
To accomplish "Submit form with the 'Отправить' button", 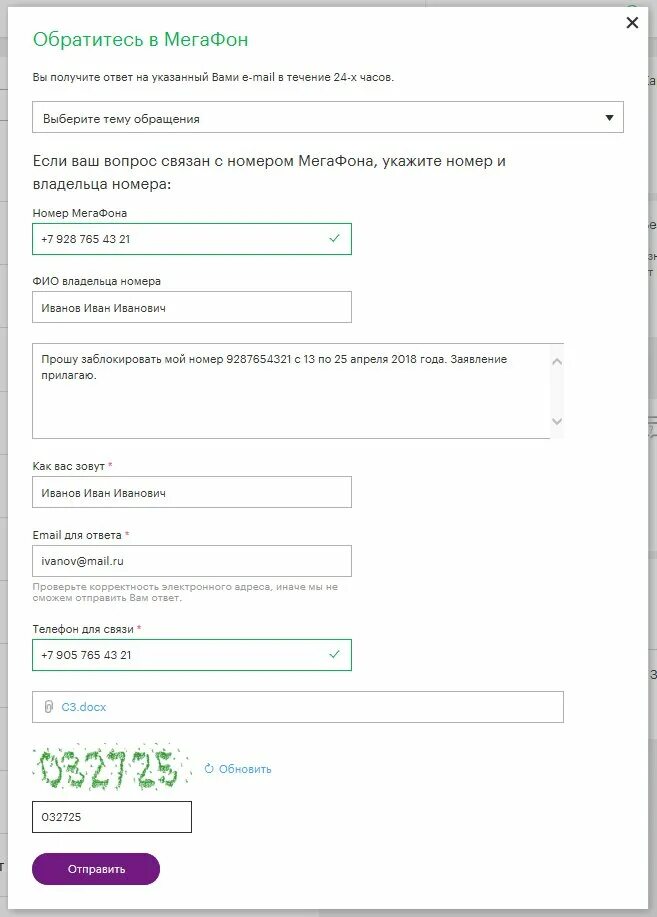I will tap(96, 869).
